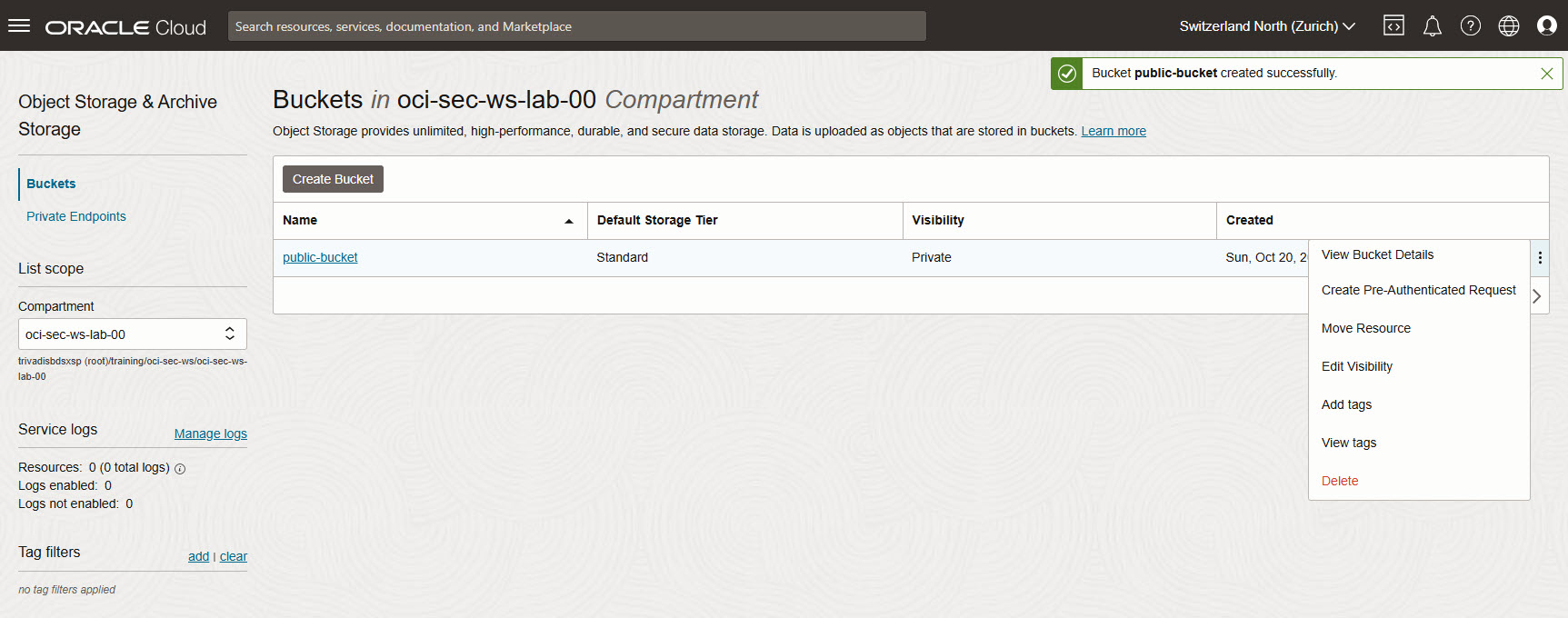This screenshot has height=618, width=1568.
Task: Click the Standard storage tier cell
Action: 623,257
